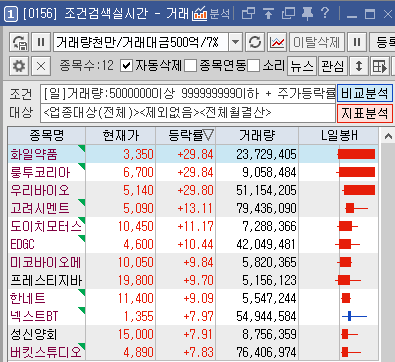Click the up-down arrow expand icon
Image resolution: width=395 pixels, height=362 pixels.
pyautogui.click(x=359, y=66)
